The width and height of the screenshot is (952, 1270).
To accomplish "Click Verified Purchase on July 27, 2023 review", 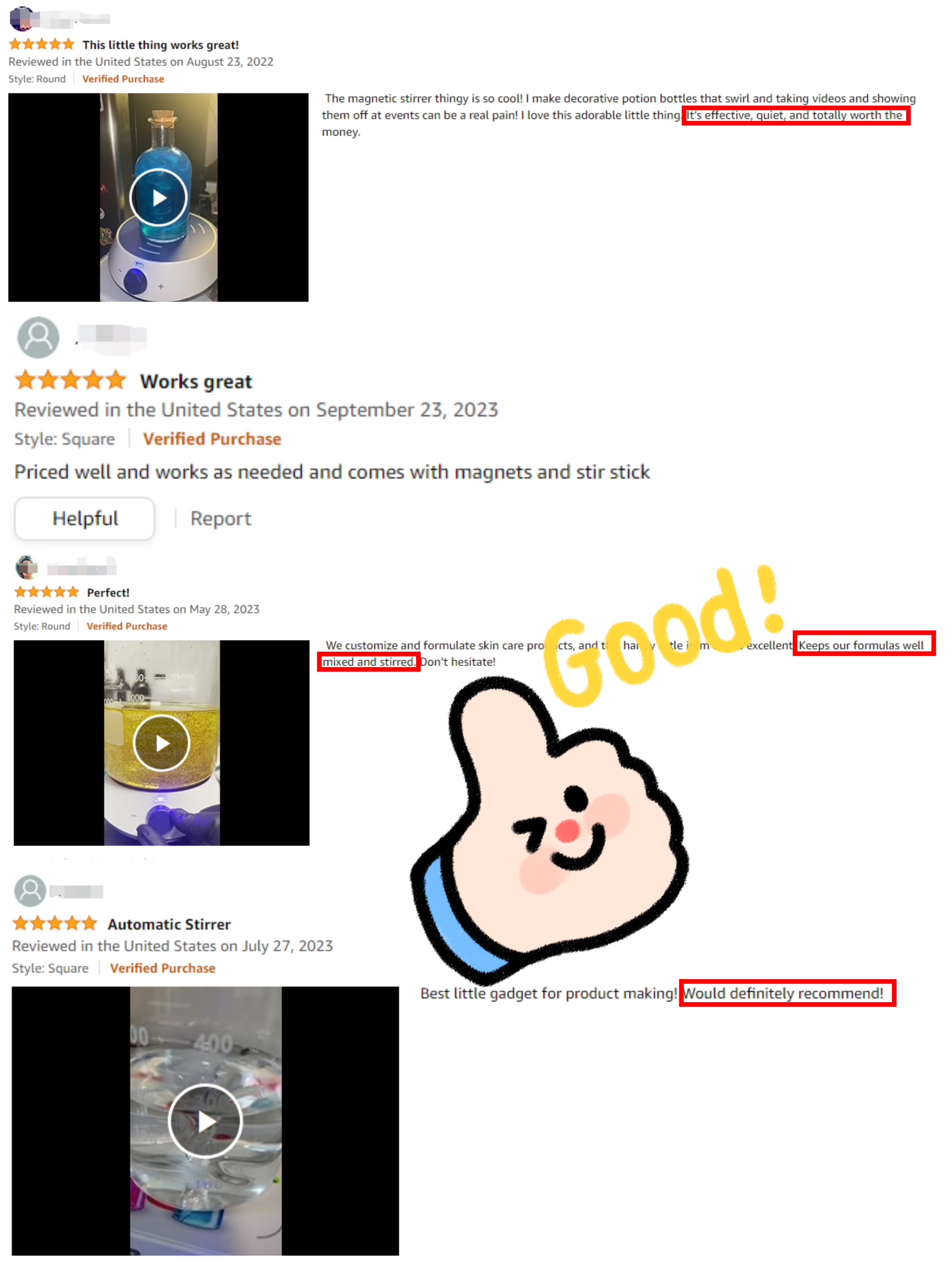I will 162,968.
